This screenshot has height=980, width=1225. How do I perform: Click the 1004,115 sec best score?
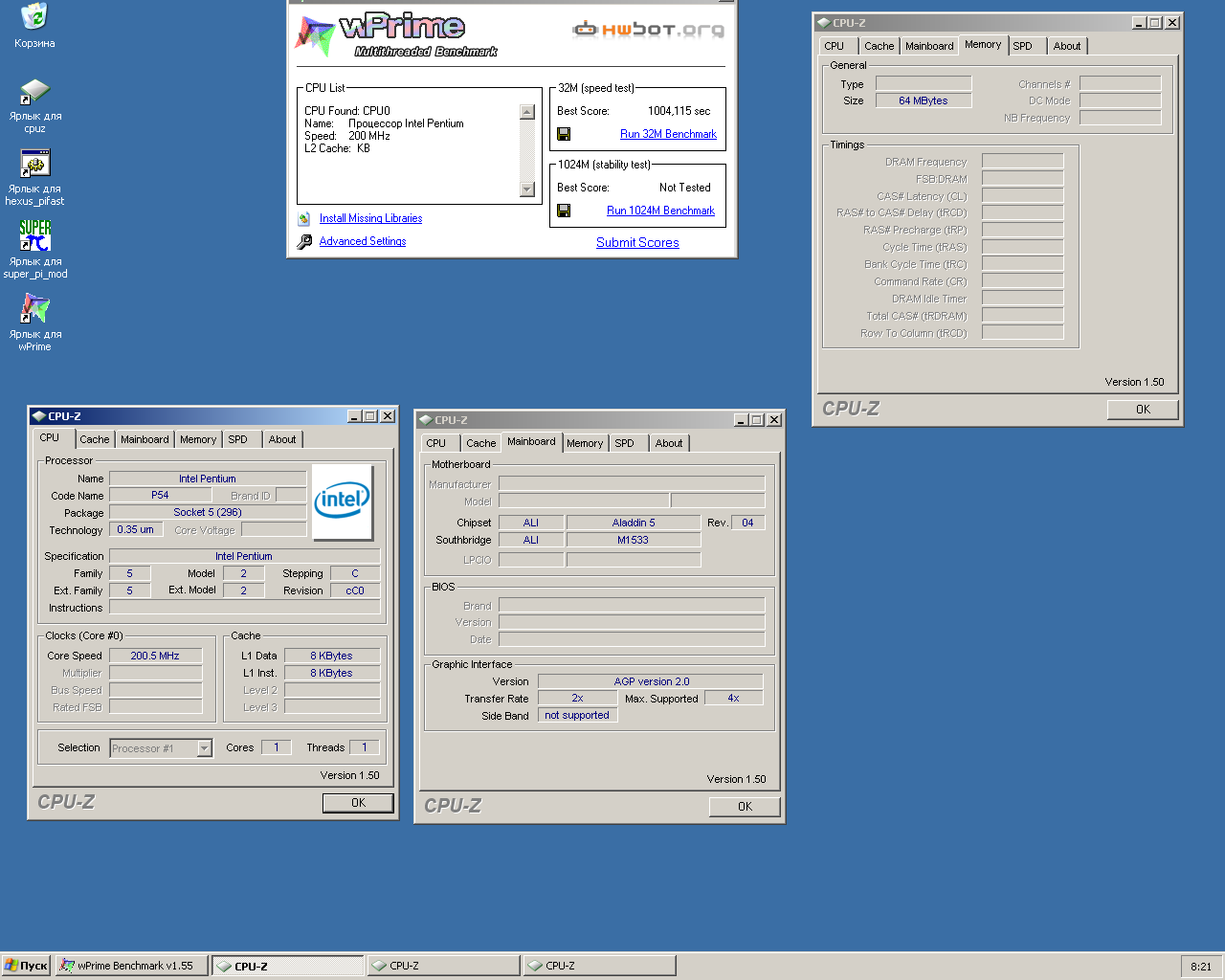point(679,111)
